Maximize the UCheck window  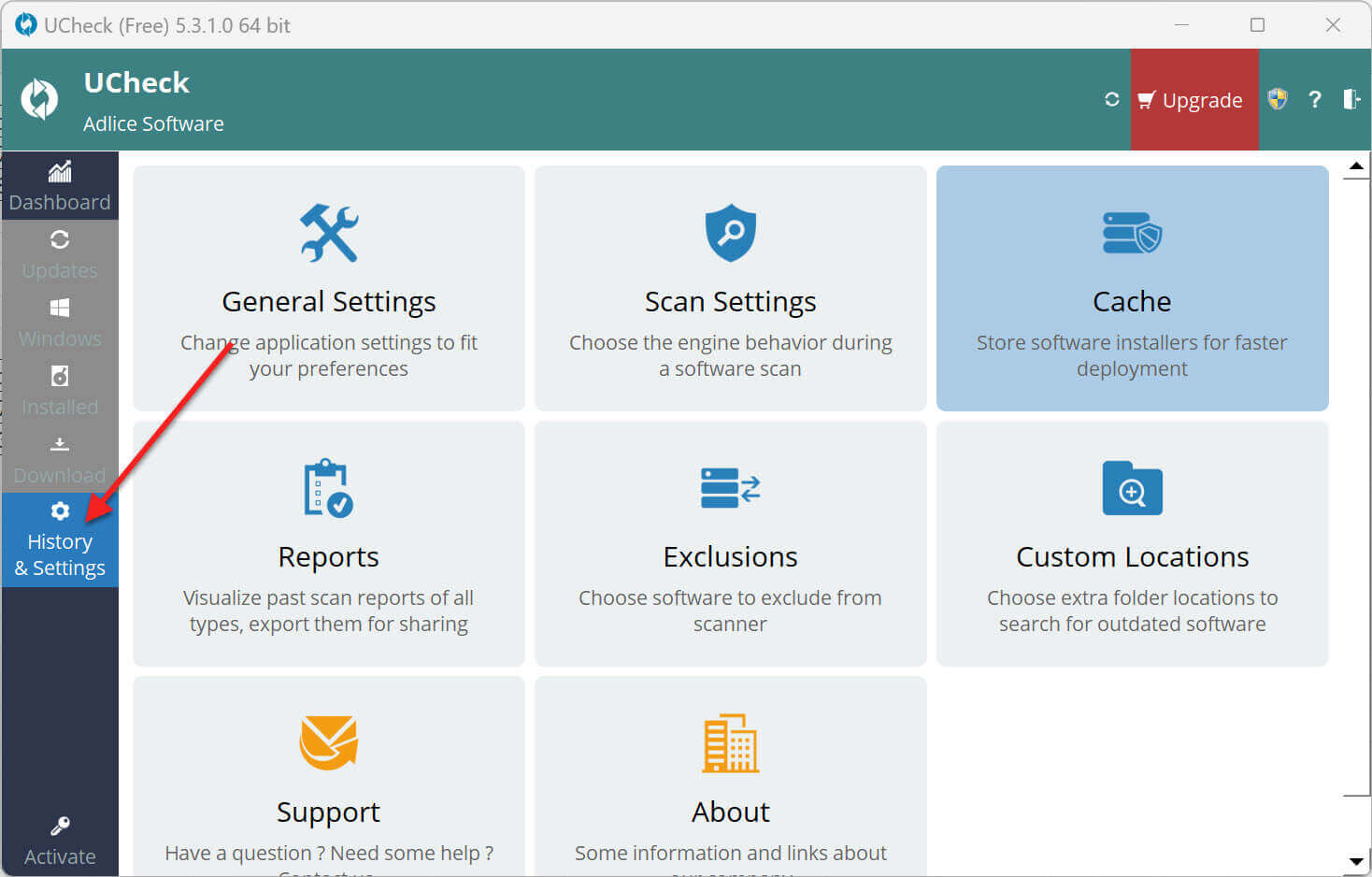tap(1258, 25)
